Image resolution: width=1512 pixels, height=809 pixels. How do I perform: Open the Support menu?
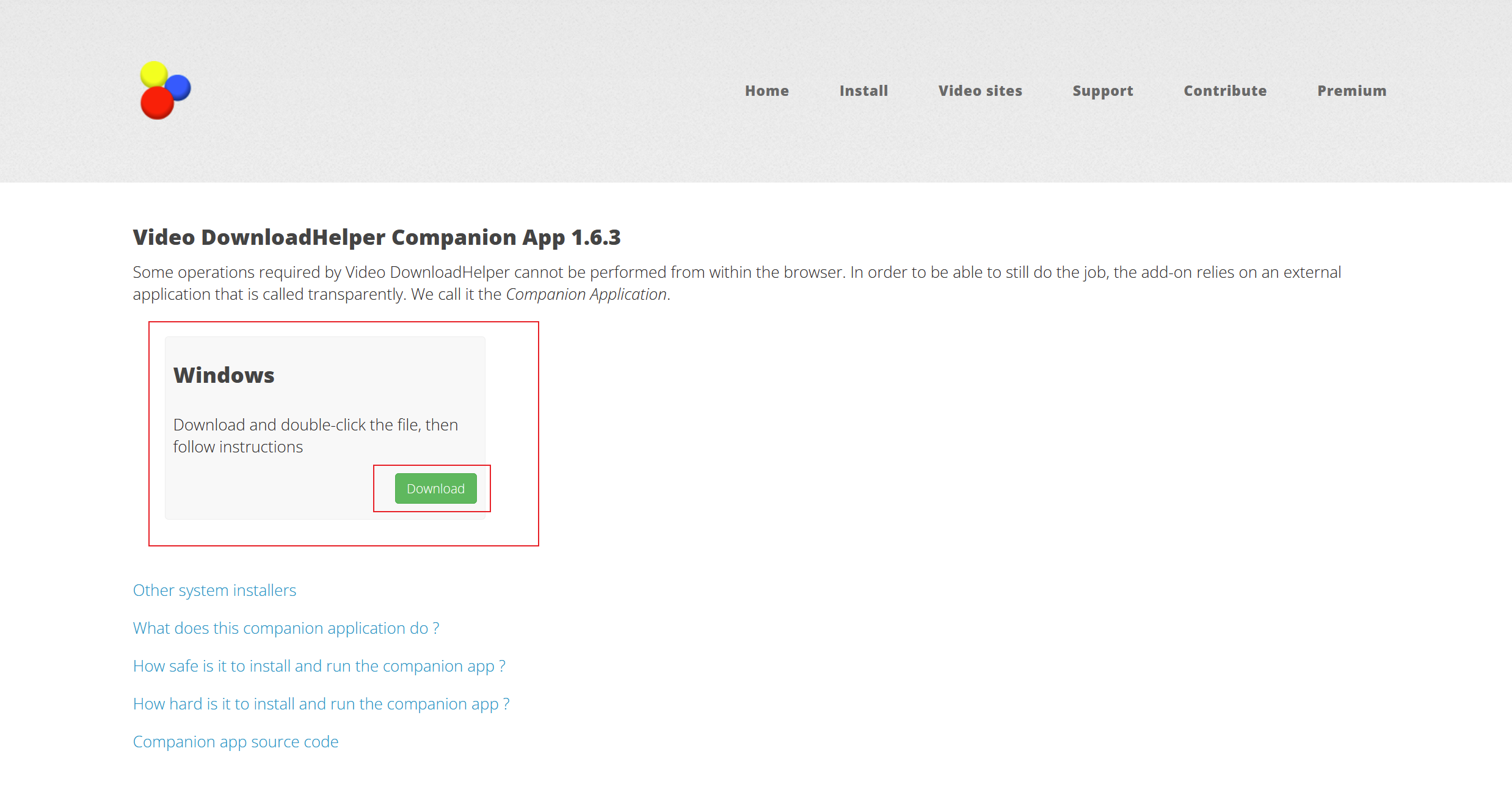[x=1103, y=91]
